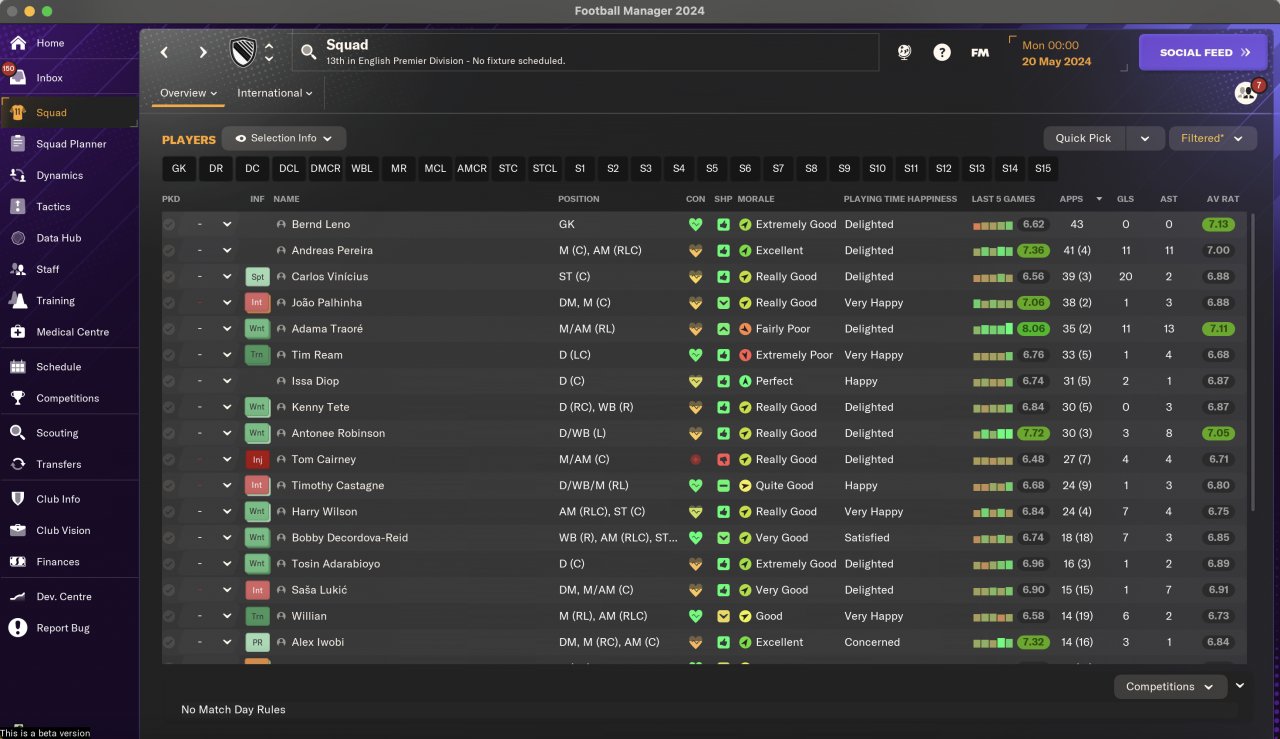Toggle the PKD pick circle for Alex Iwobi
Screen dimensions: 1280x739
(169, 642)
